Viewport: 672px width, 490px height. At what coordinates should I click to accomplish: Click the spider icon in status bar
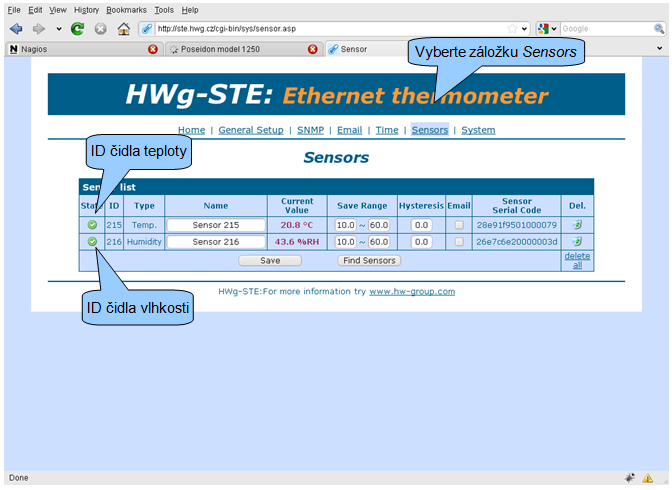click(x=630, y=478)
